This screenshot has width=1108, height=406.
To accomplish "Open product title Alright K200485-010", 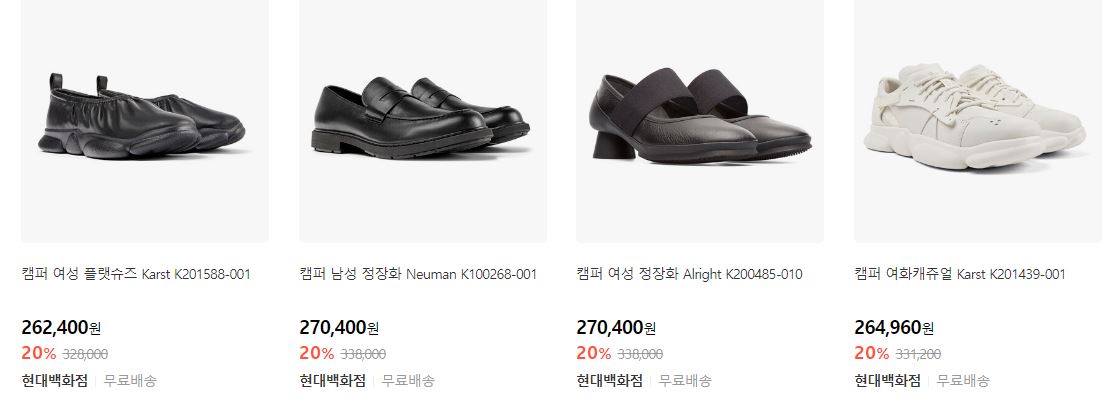I will coord(690,274).
